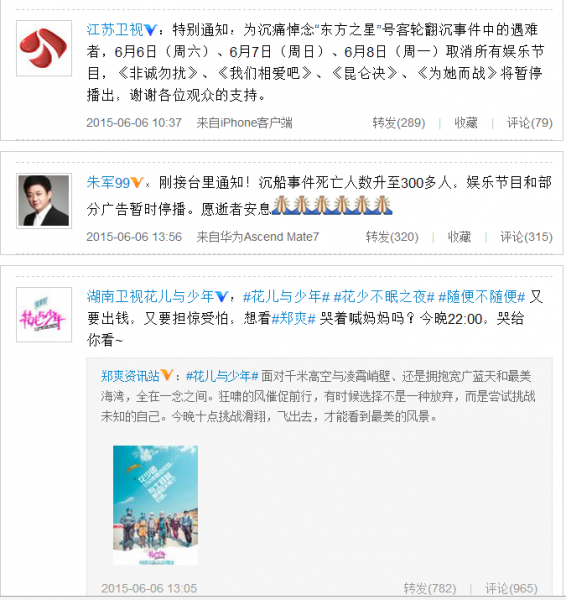Open 朱军99 username link
Image resolution: width=566 pixels, height=600 pixels.
(x=108, y=183)
